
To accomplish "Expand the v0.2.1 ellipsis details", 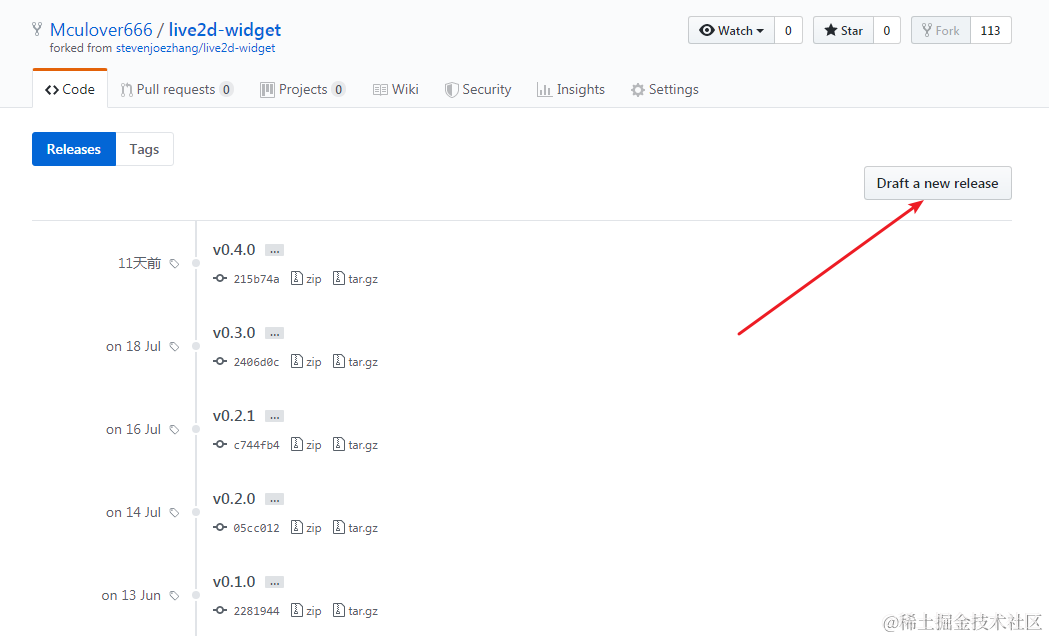I will [274, 416].
